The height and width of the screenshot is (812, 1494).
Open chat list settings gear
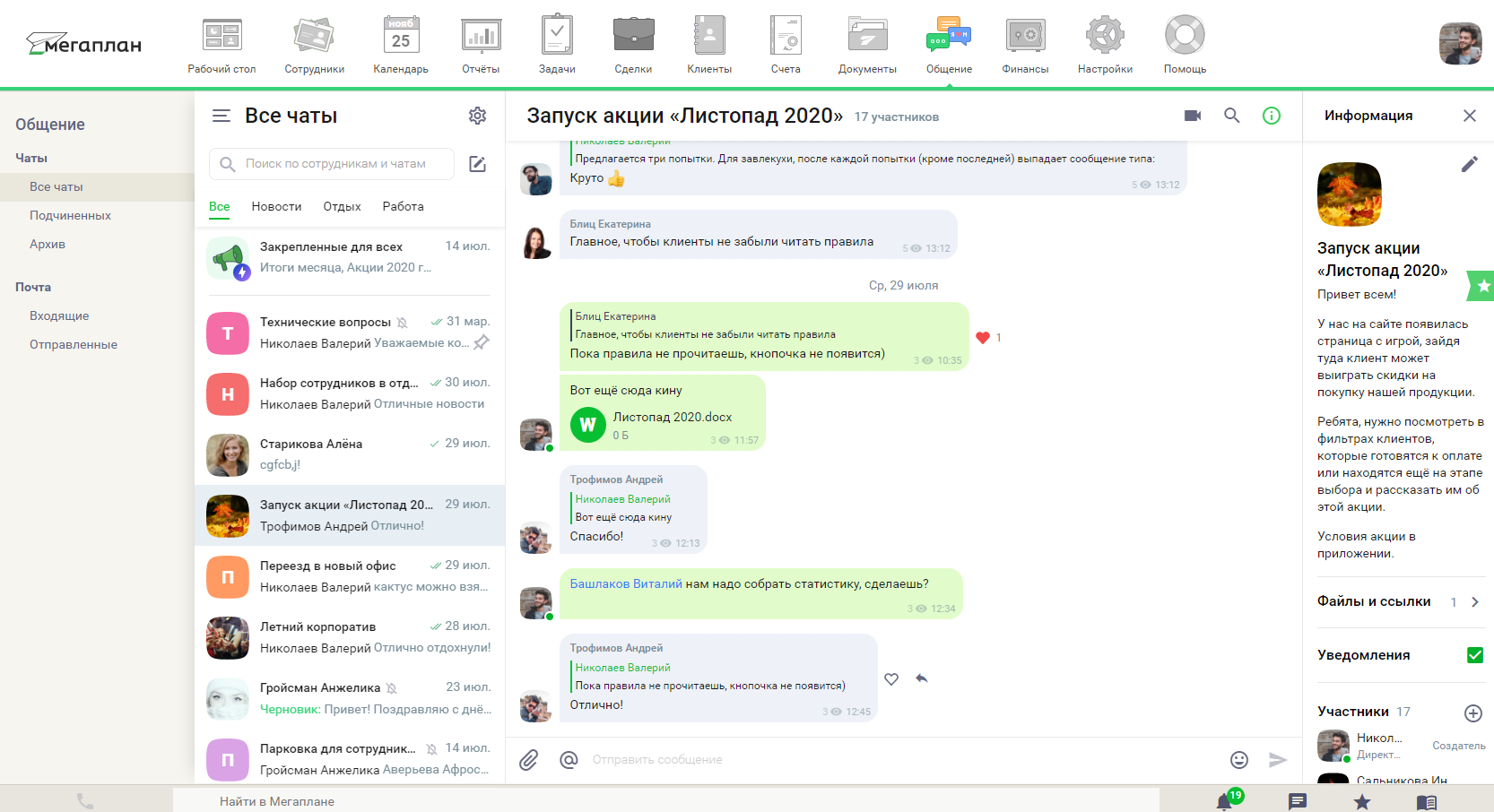[x=477, y=116]
